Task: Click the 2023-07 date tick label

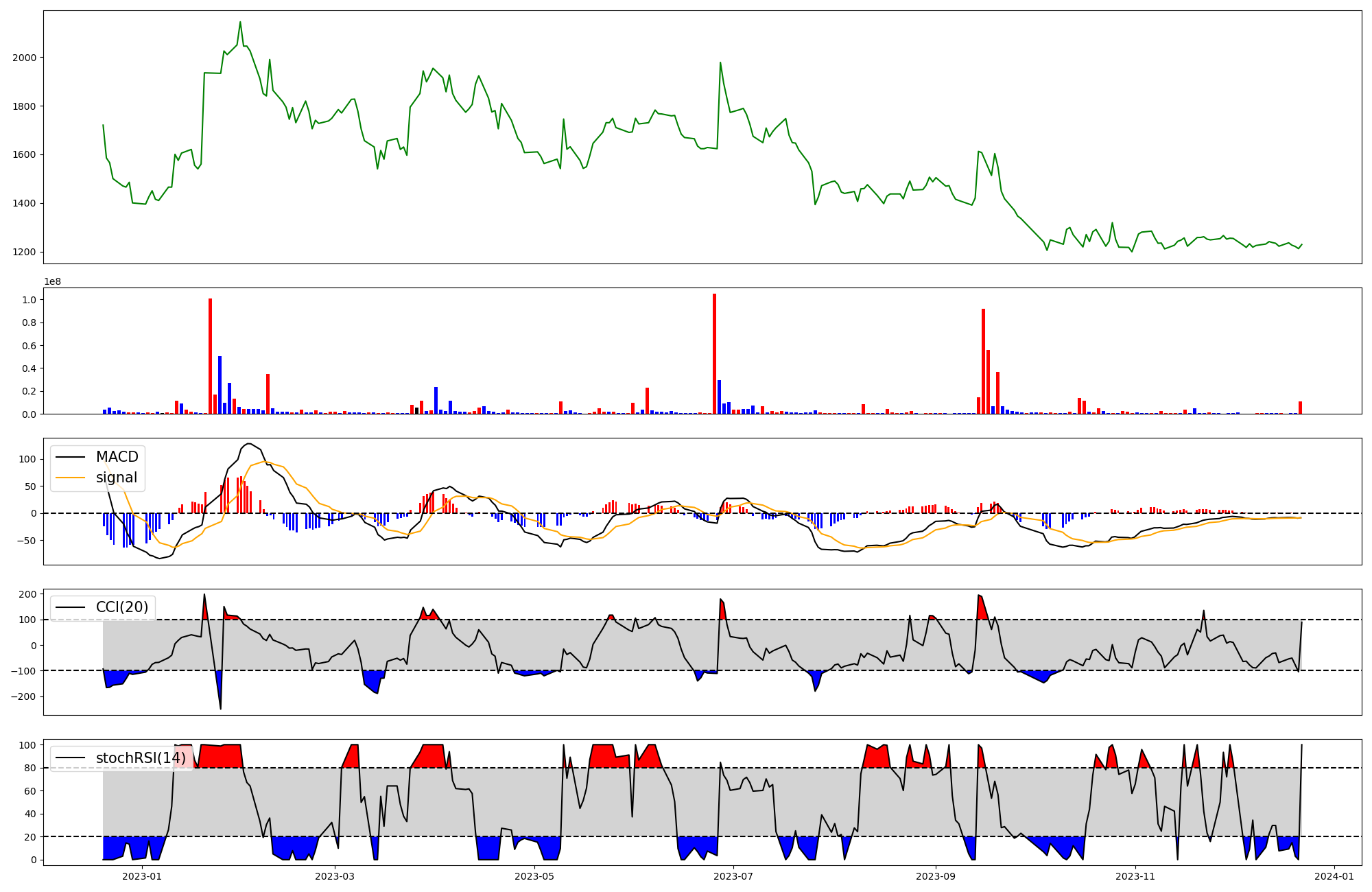Action: (x=733, y=876)
